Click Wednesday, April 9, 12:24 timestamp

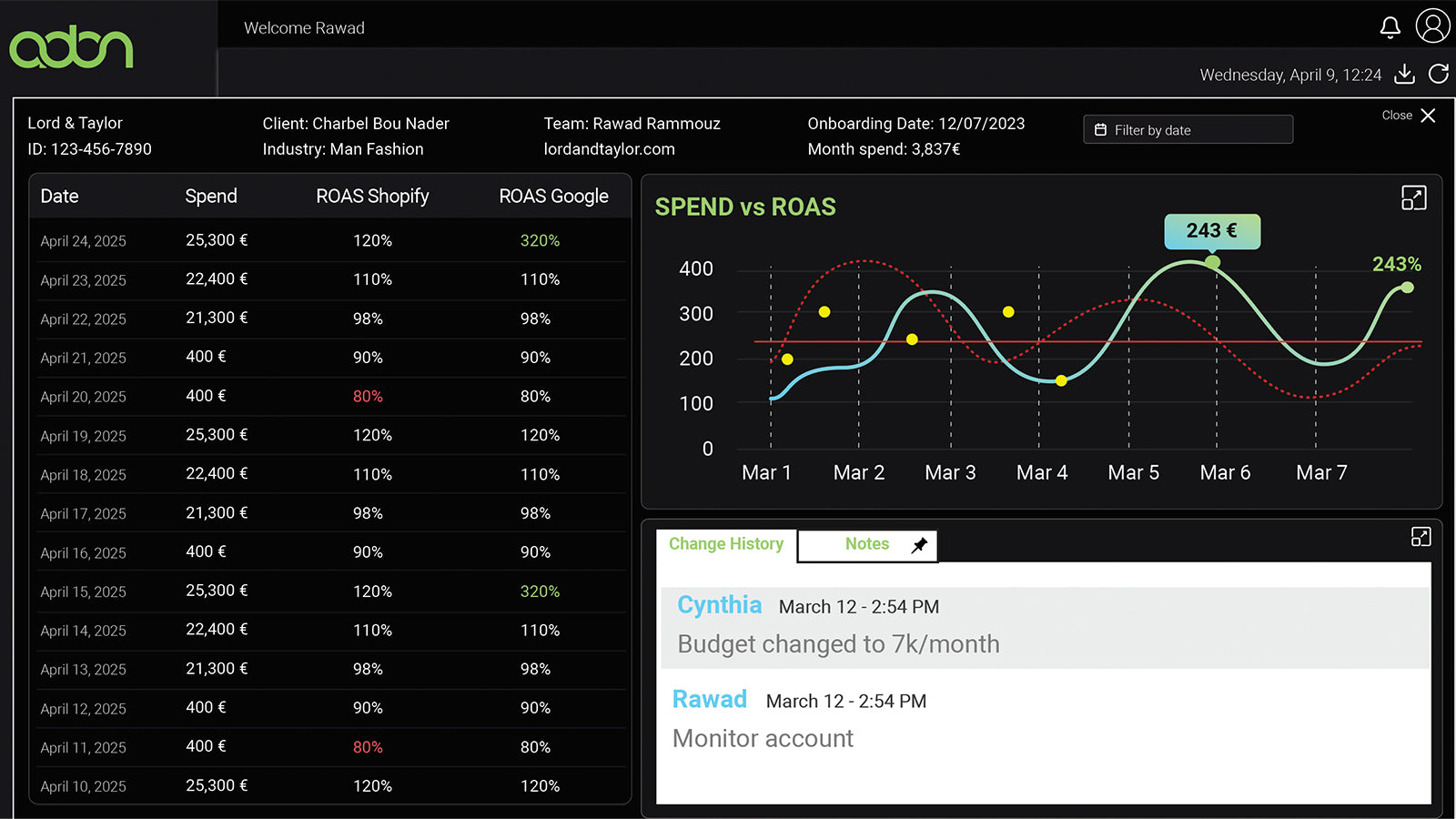tap(1290, 75)
